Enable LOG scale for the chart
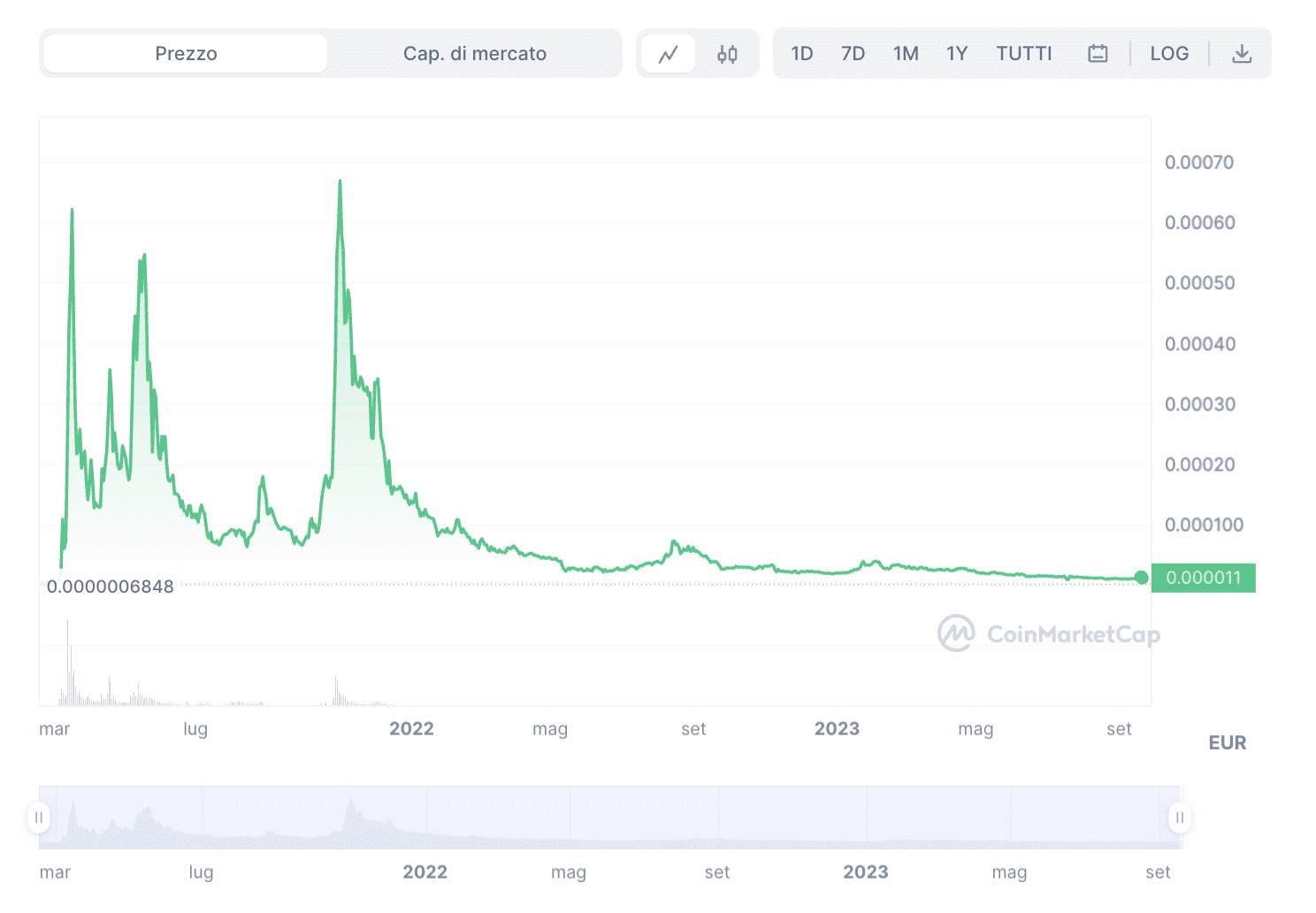 [1169, 53]
